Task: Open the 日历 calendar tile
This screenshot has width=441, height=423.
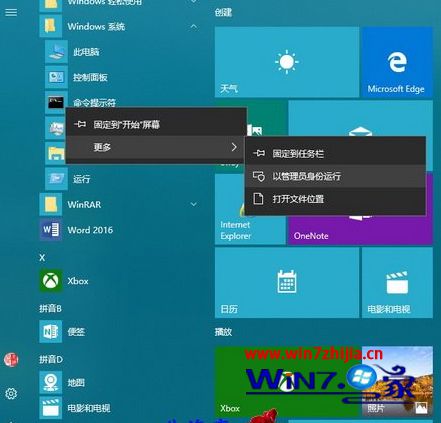Action: (x=287, y=283)
